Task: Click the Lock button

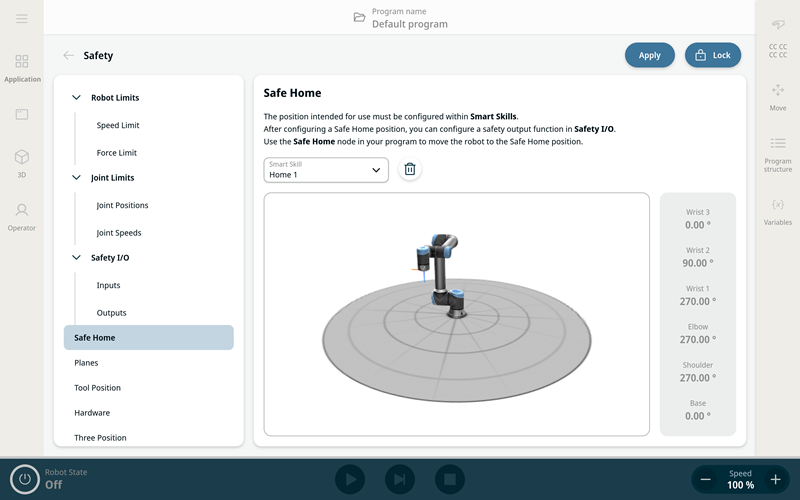Action: point(712,56)
